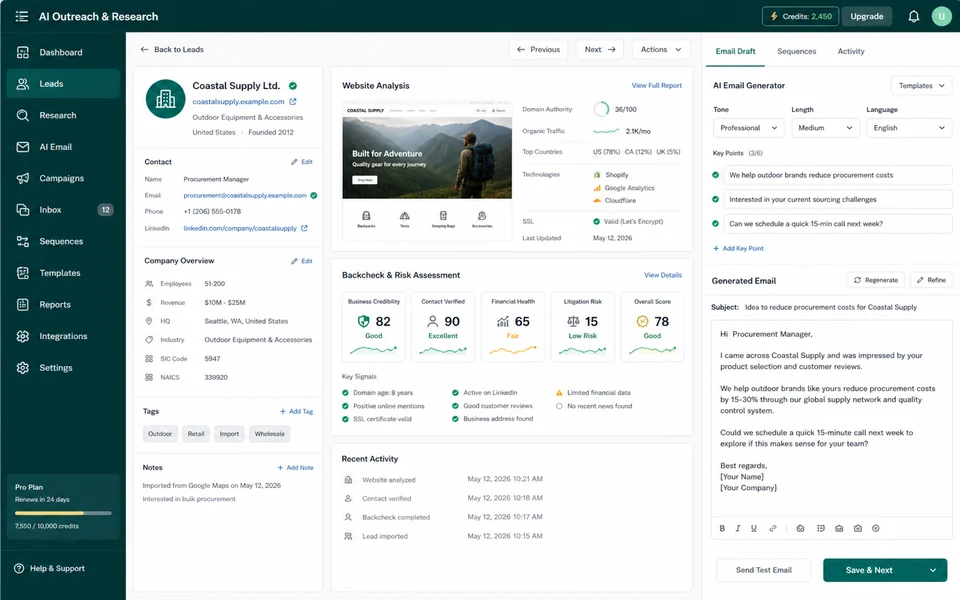Click Add Key Point link
960x600 pixels.
click(x=738, y=249)
